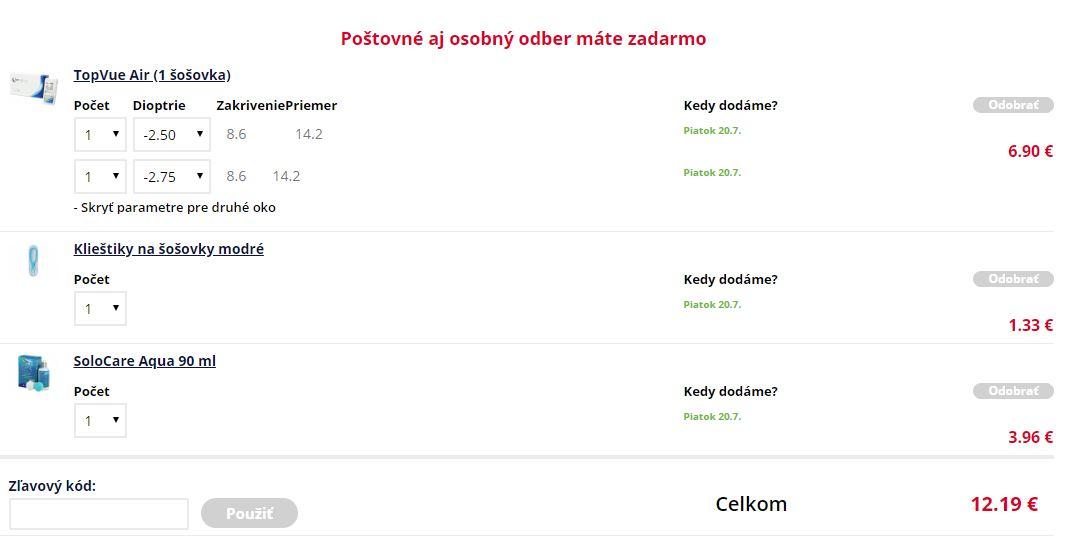Open the SoloCare Aqua 90 ml link
Viewport: 1070px width, 540px height.
(x=144, y=361)
